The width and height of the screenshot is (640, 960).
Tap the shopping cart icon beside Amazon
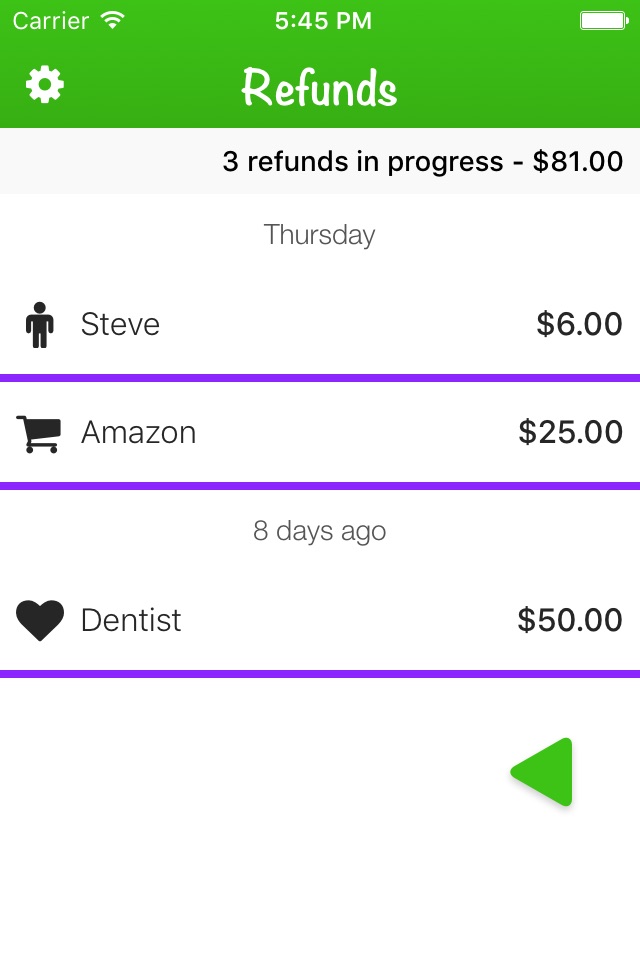(x=39, y=433)
